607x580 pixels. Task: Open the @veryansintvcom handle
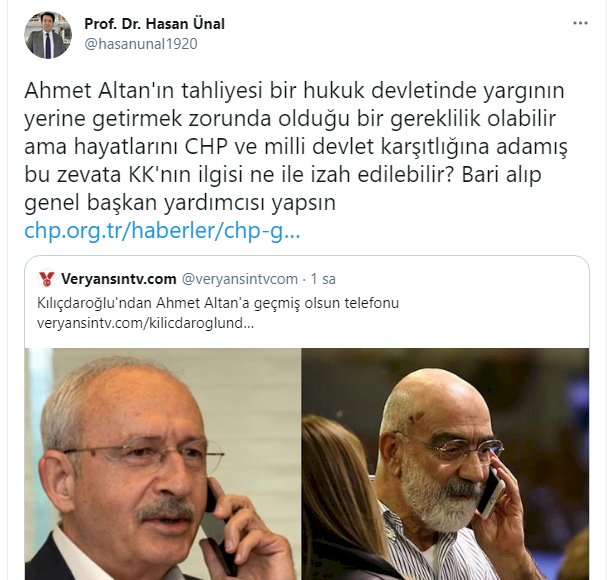240,279
